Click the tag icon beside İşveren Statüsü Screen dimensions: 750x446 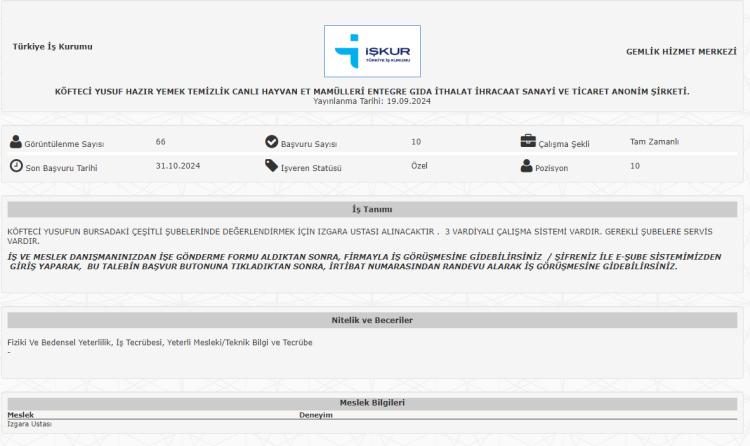[x=272, y=166]
